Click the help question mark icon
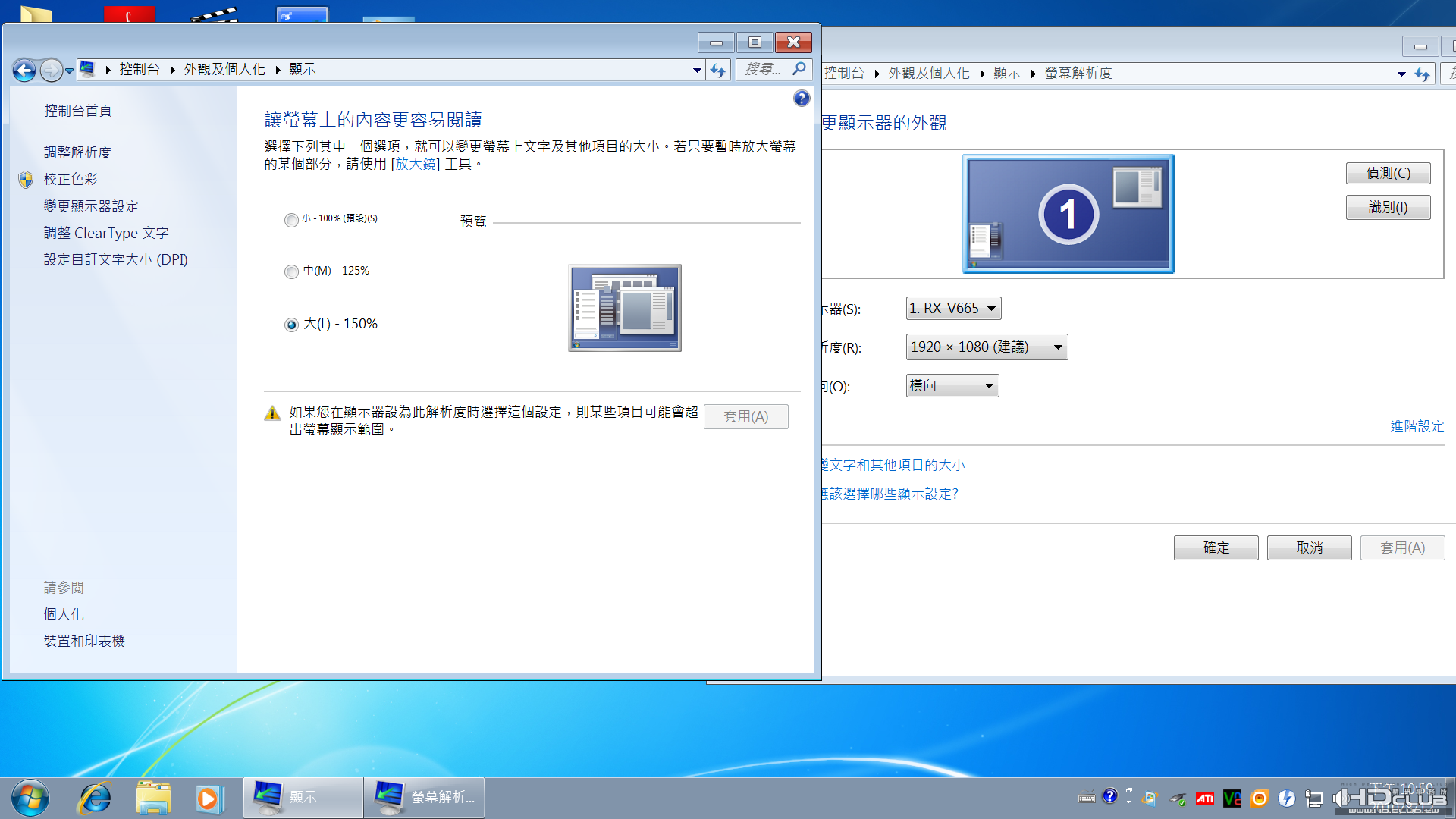1456x819 pixels. click(x=802, y=99)
